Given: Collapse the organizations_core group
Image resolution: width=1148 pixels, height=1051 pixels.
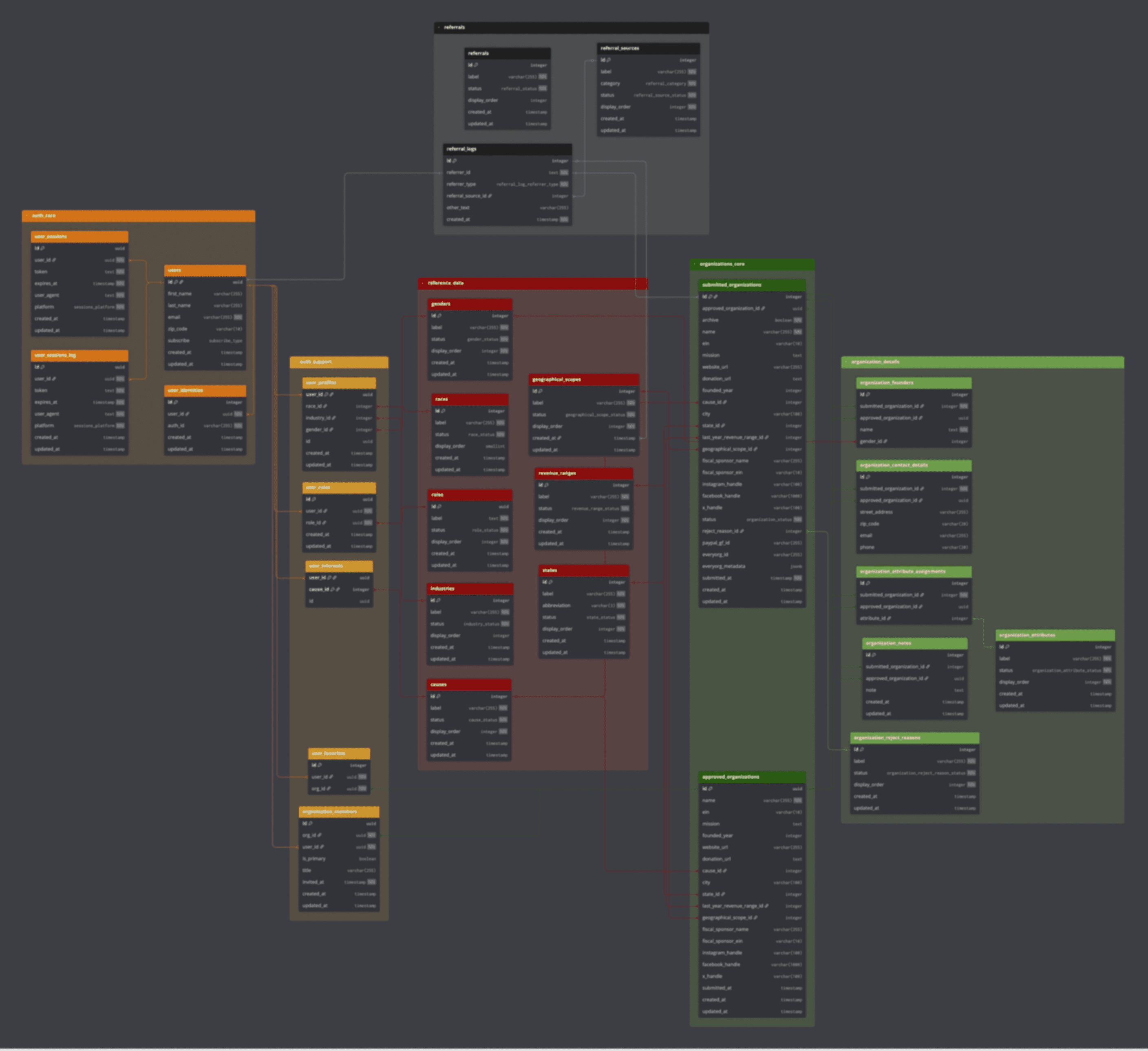Looking at the screenshot, I should (695, 264).
